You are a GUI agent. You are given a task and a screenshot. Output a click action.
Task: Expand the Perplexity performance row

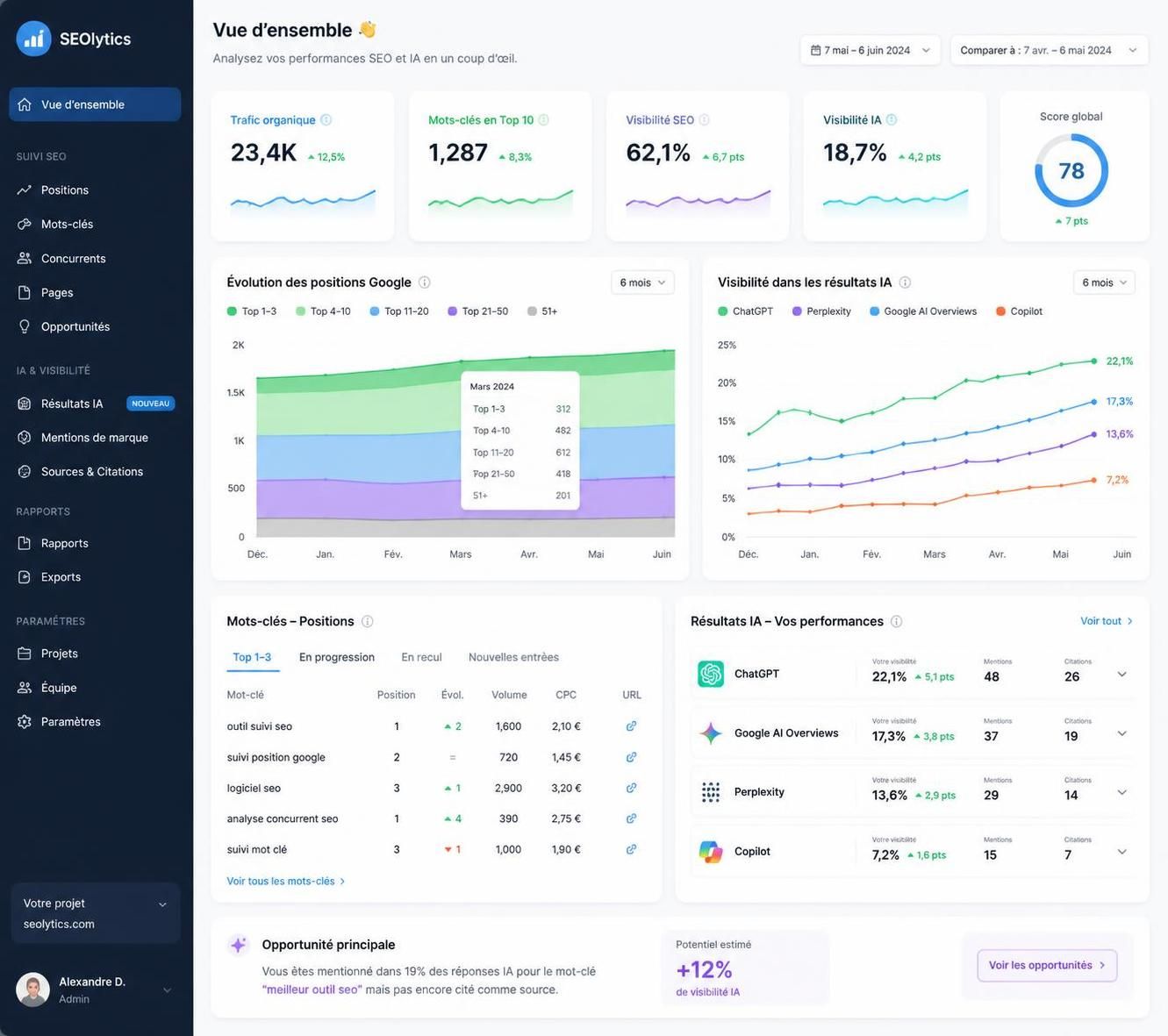(x=1121, y=792)
